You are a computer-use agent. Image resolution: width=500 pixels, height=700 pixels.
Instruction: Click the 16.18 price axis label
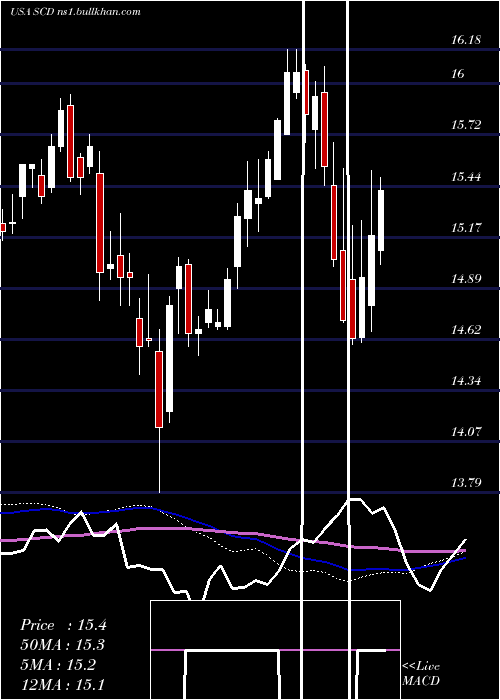466,40
